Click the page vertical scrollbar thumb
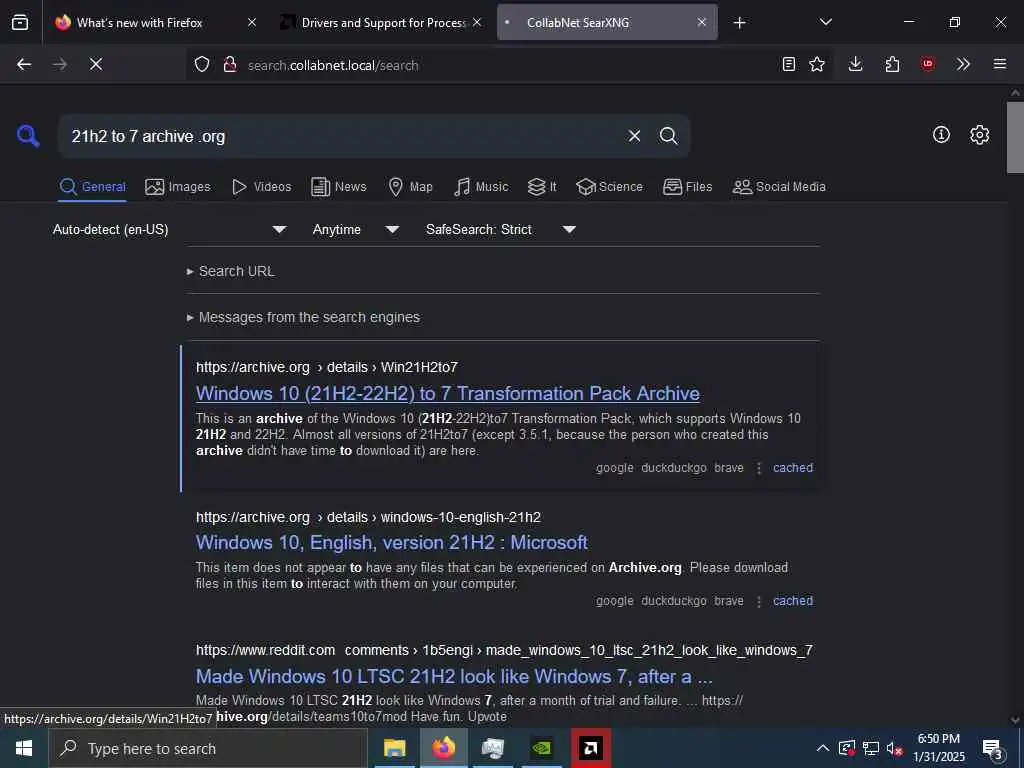This screenshot has height=768, width=1024. click(x=1015, y=137)
